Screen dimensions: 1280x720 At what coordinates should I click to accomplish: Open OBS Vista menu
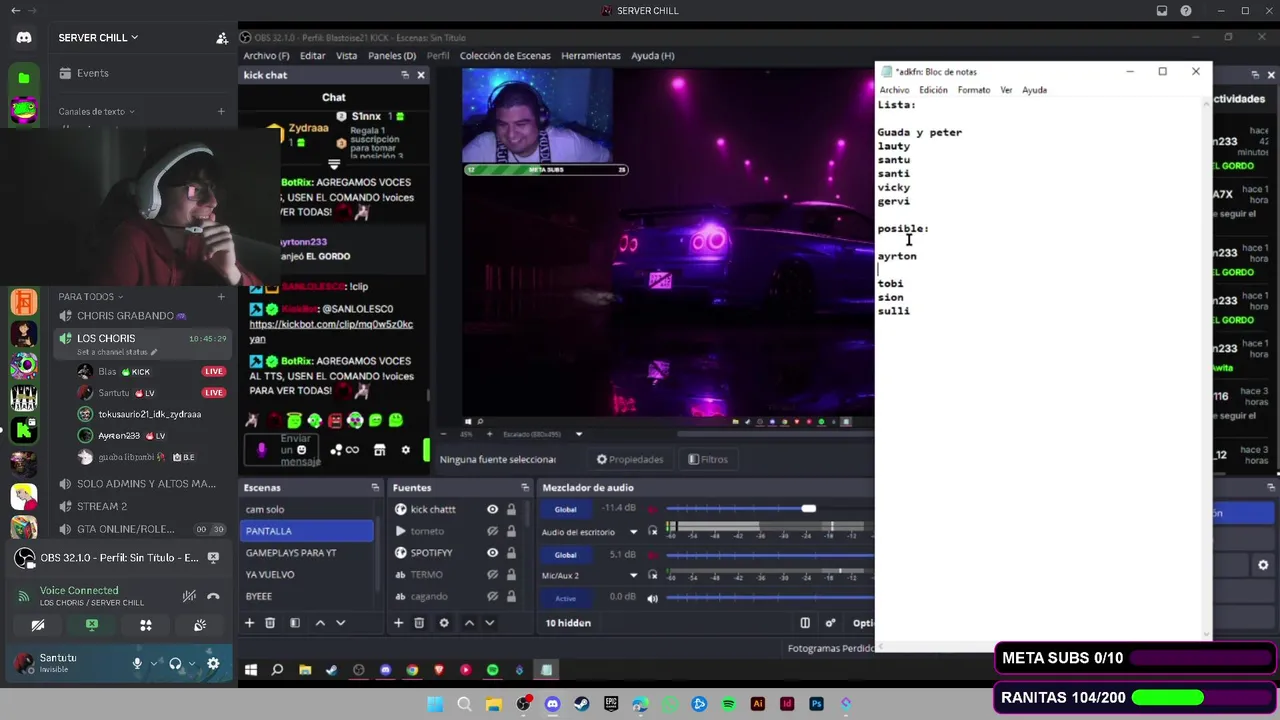(x=347, y=56)
